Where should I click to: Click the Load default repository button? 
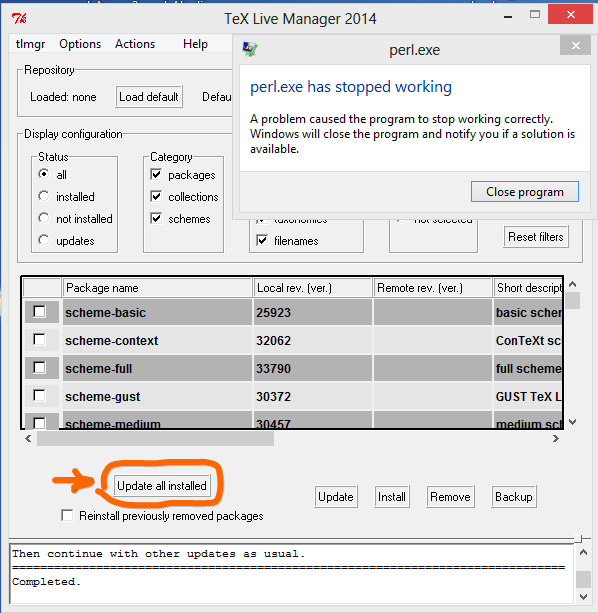[x=149, y=97]
